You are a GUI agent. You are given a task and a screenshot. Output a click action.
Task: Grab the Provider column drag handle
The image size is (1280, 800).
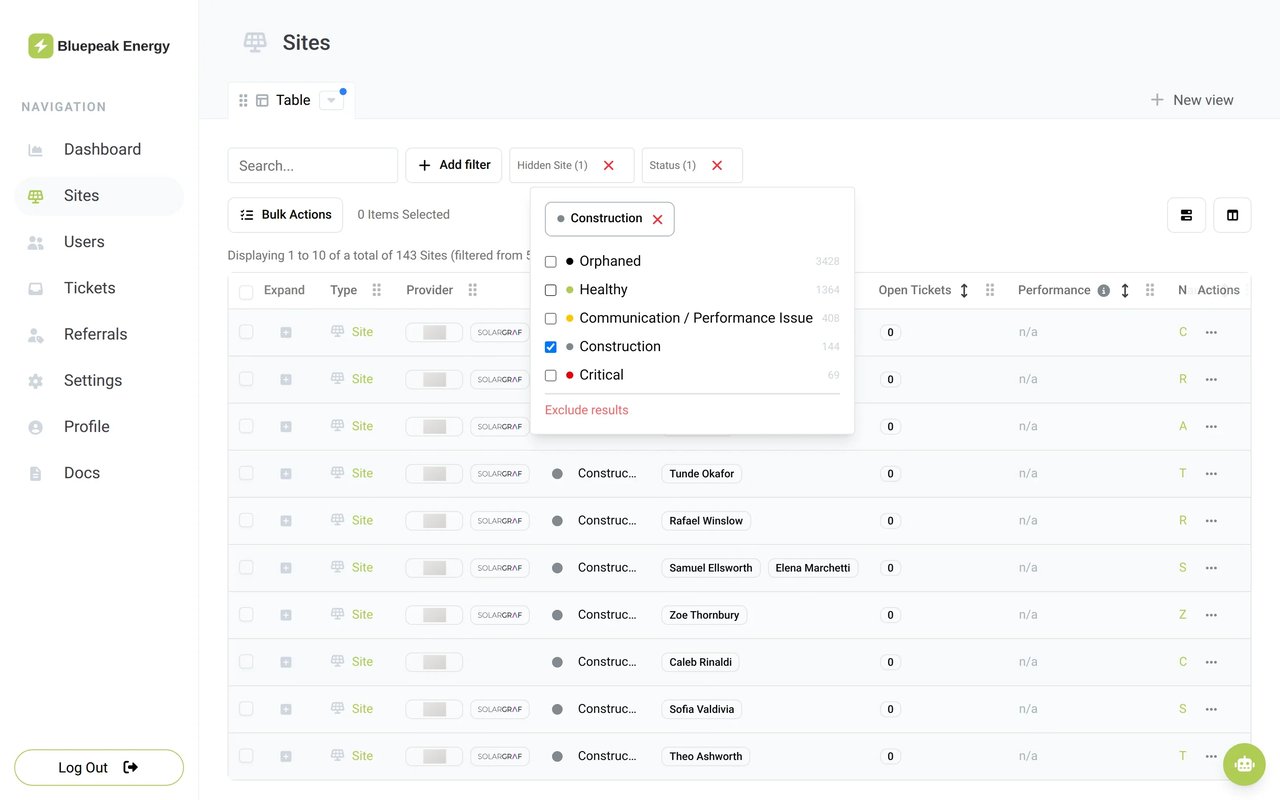[x=473, y=290]
